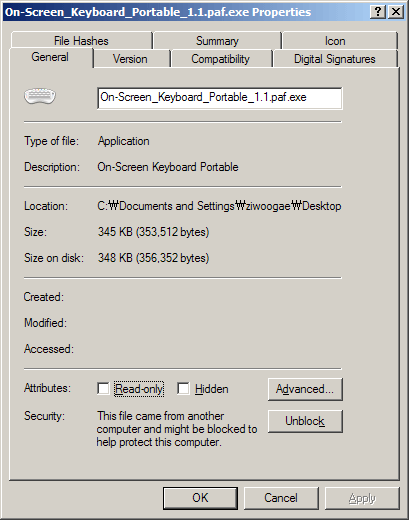Click the keyboard application icon

click(40, 96)
